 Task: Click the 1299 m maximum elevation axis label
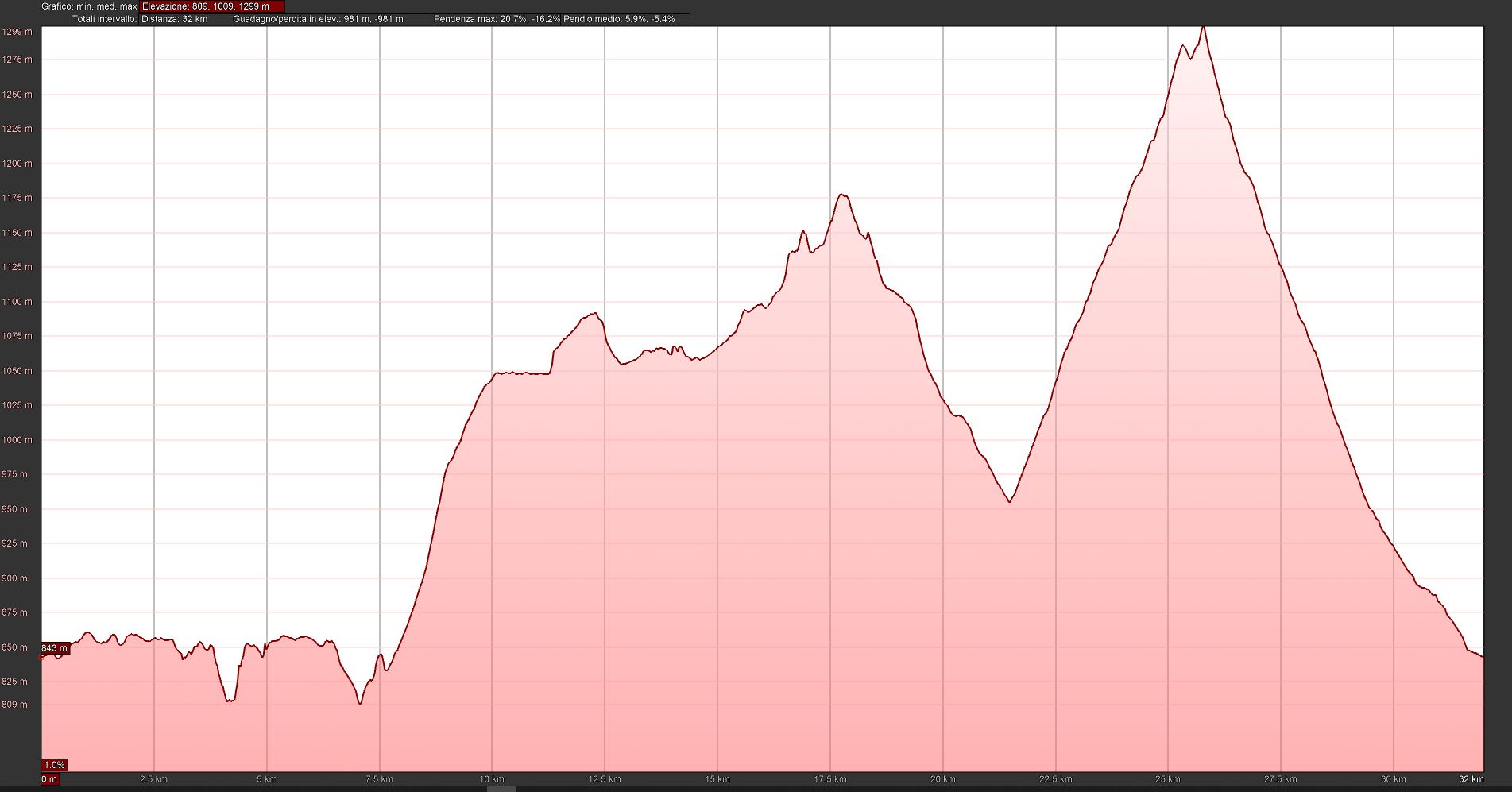pyautogui.click(x=17, y=33)
